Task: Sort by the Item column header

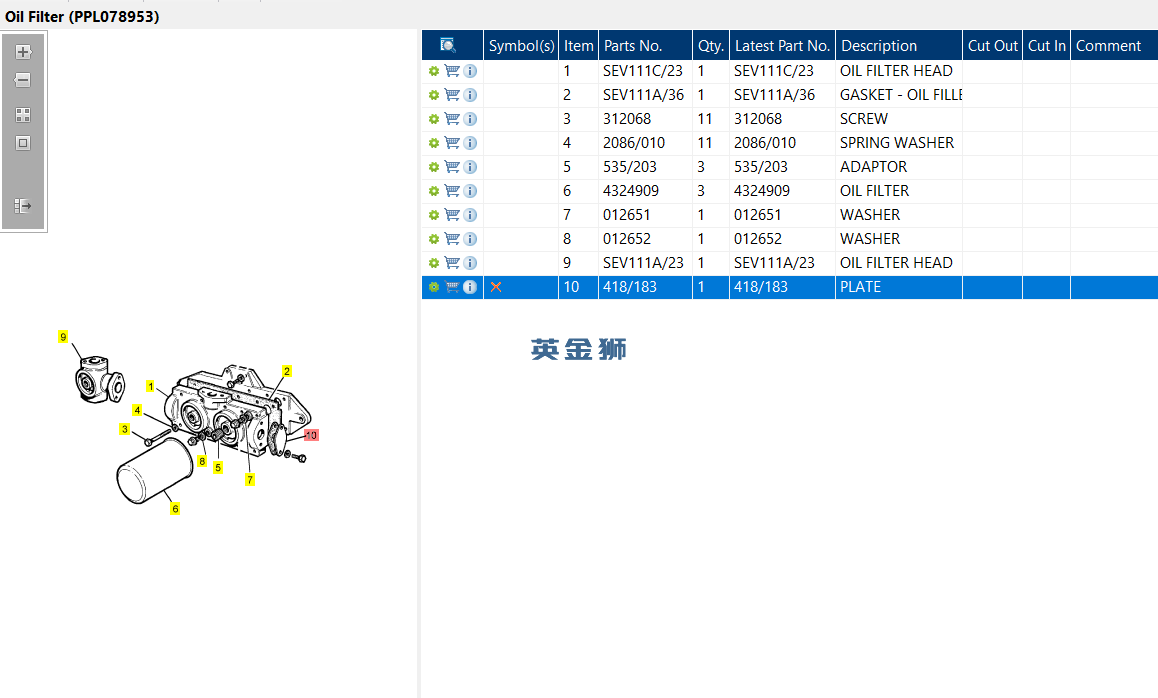Action: point(578,45)
